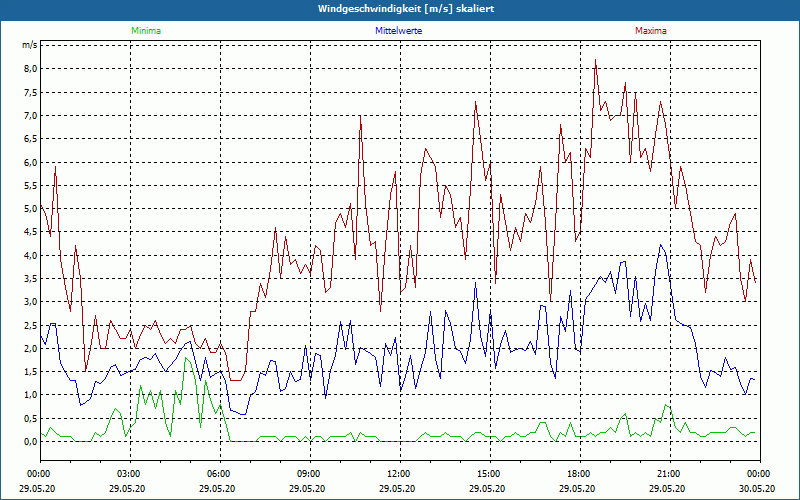Select the 03:00 time axis label
The image size is (800, 500).
[x=129, y=473]
